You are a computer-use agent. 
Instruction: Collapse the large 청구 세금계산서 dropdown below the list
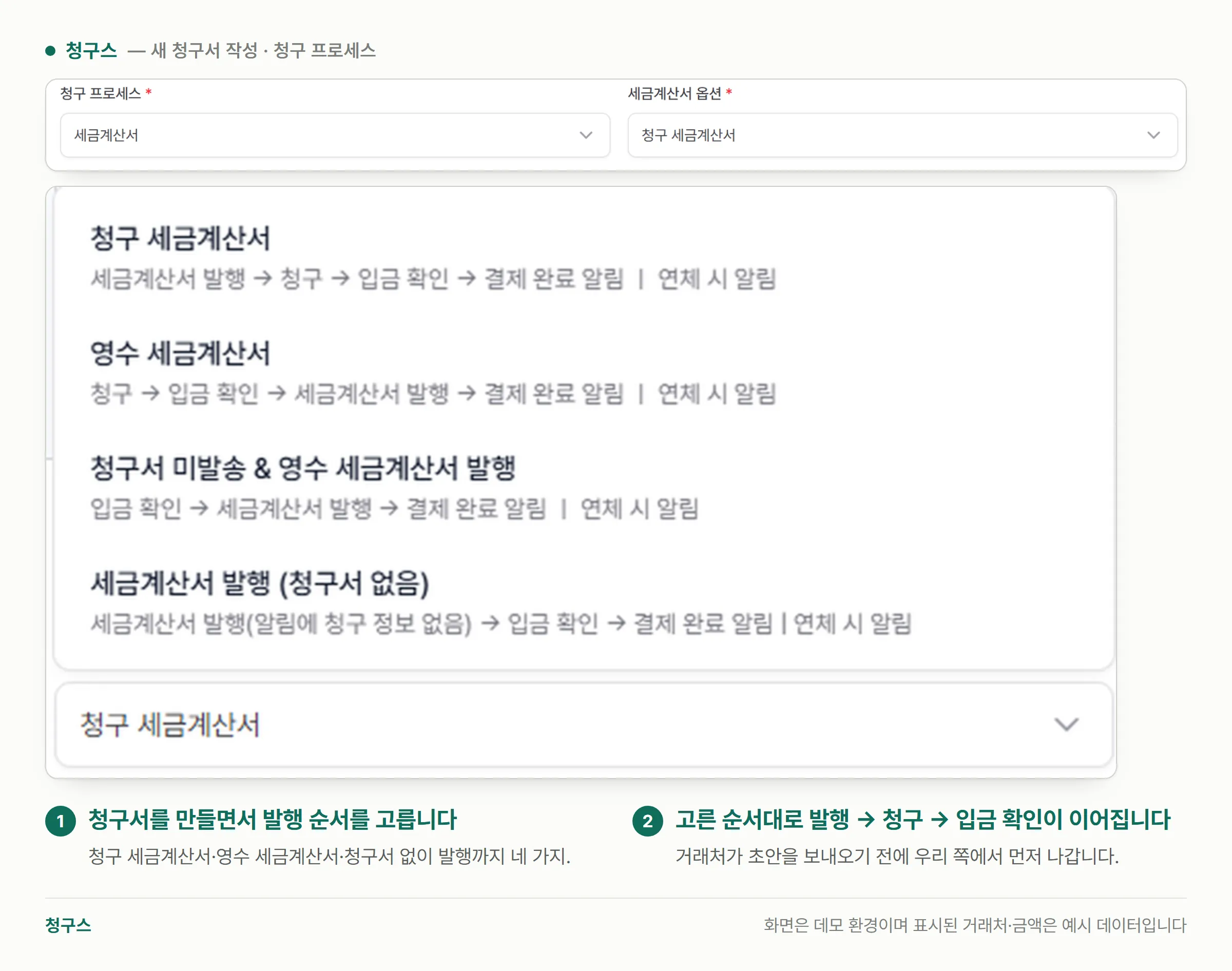coord(583,724)
